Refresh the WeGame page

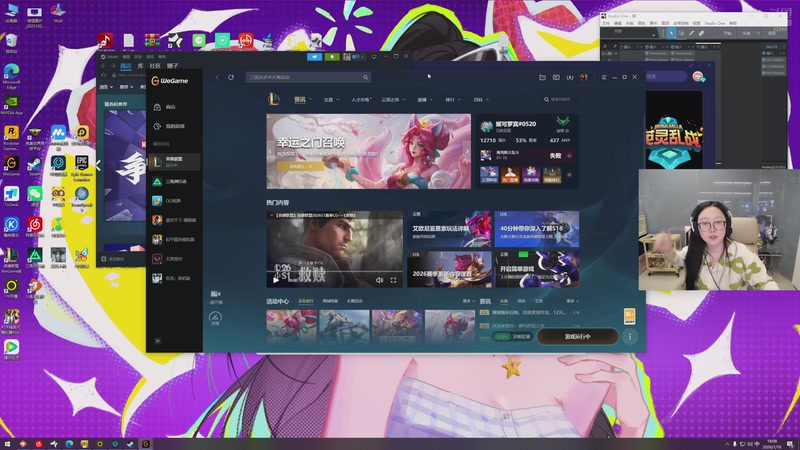pos(231,77)
